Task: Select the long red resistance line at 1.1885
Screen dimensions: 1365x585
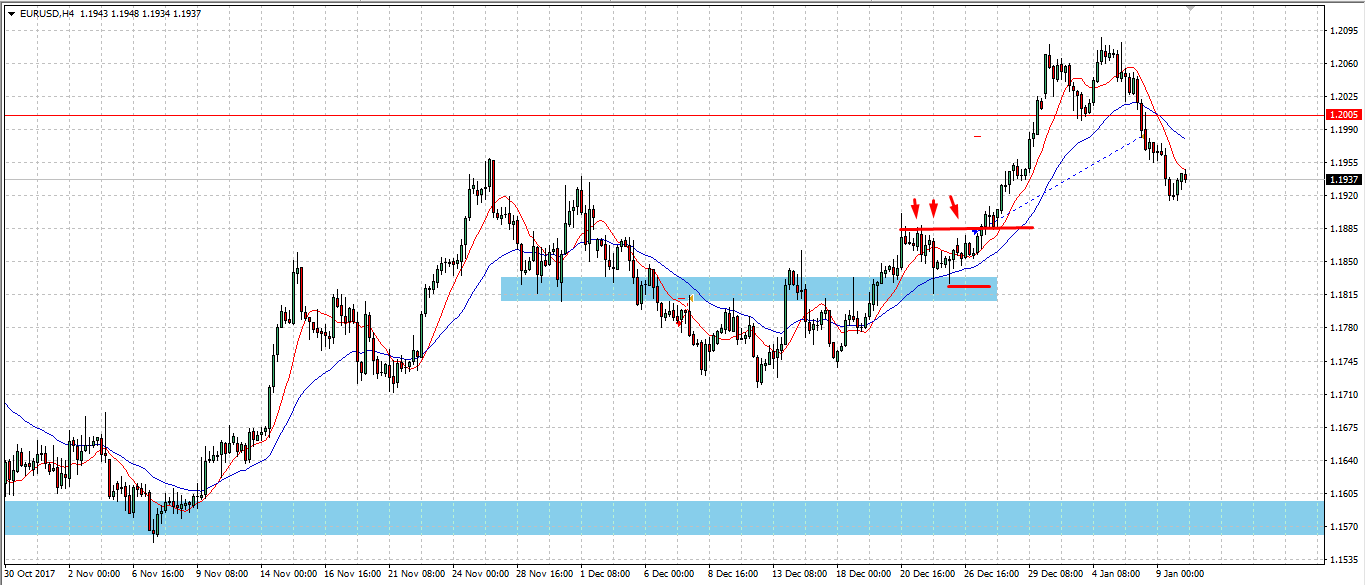Action: (x=966, y=229)
